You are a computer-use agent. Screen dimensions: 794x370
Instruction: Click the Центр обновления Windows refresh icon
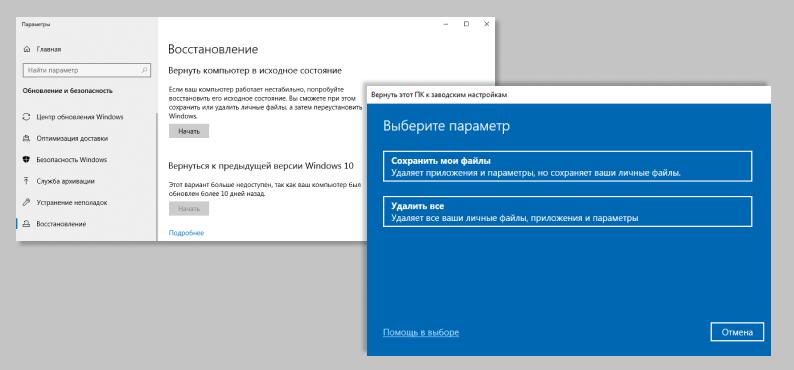27,117
